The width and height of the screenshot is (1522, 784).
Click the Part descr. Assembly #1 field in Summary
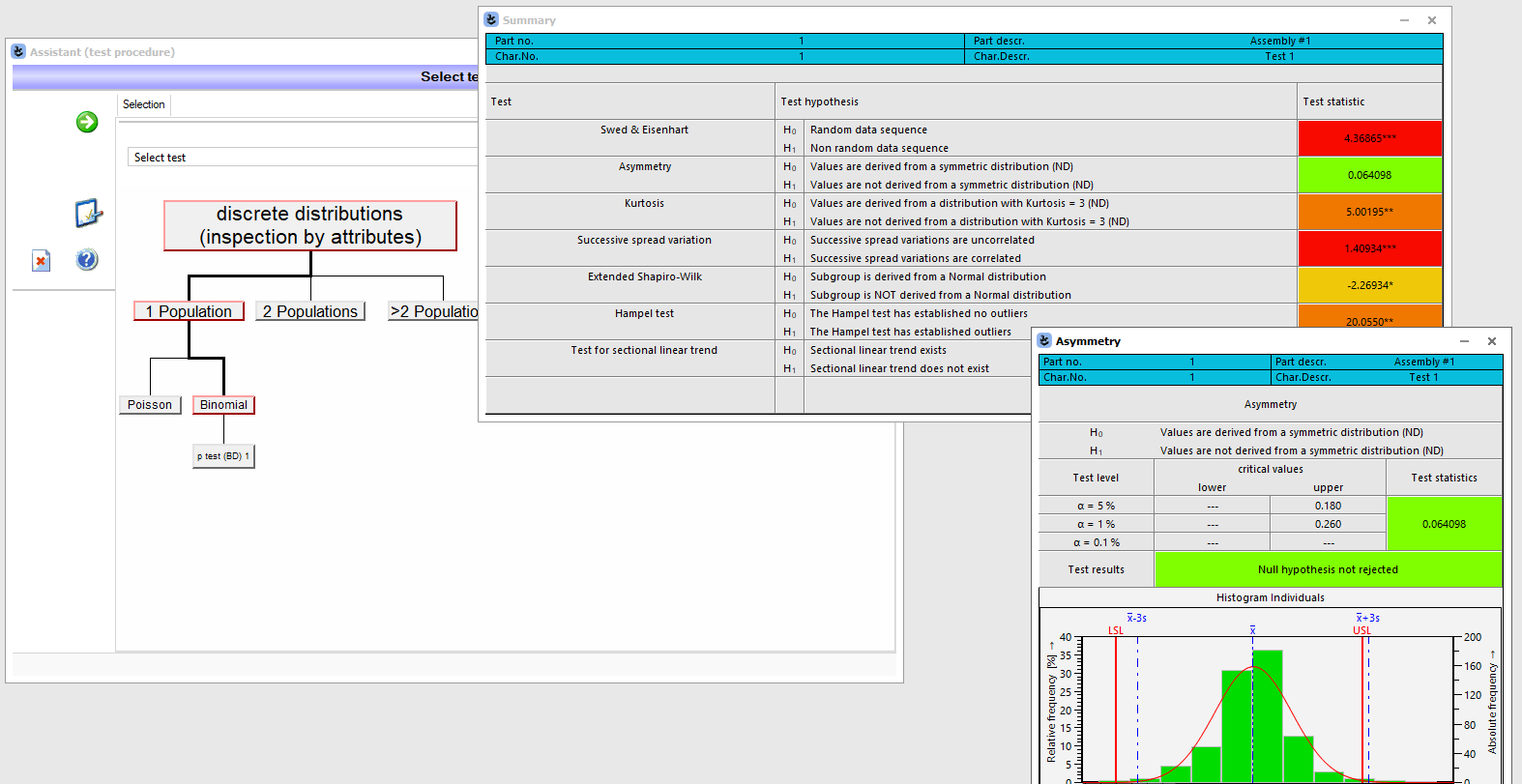coord(1203,41)
